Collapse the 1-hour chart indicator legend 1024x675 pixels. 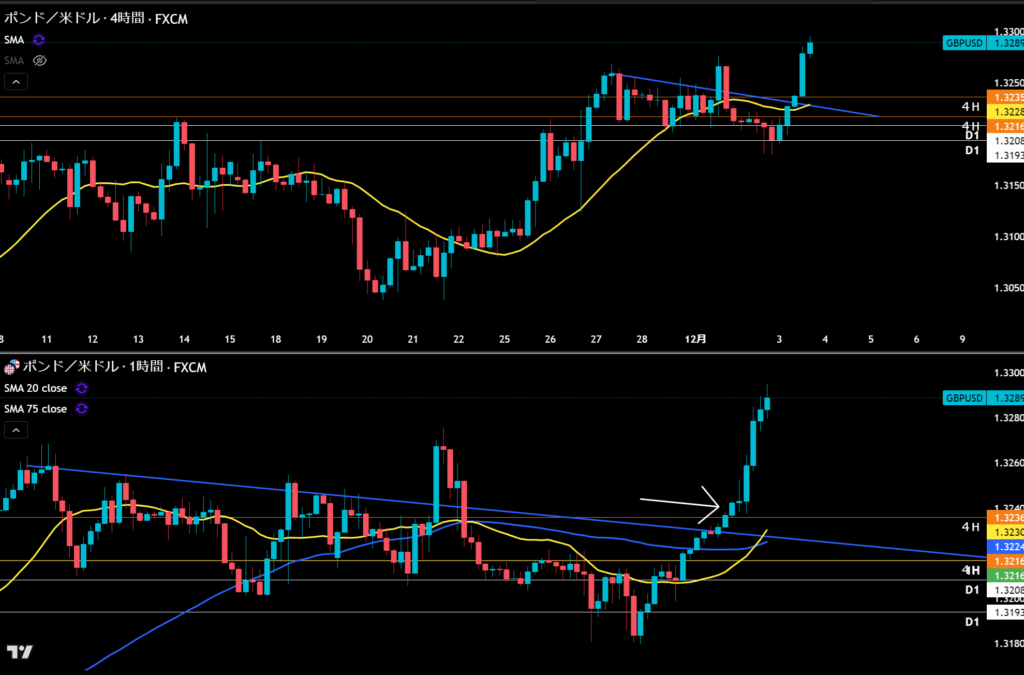tap(15, 430)
